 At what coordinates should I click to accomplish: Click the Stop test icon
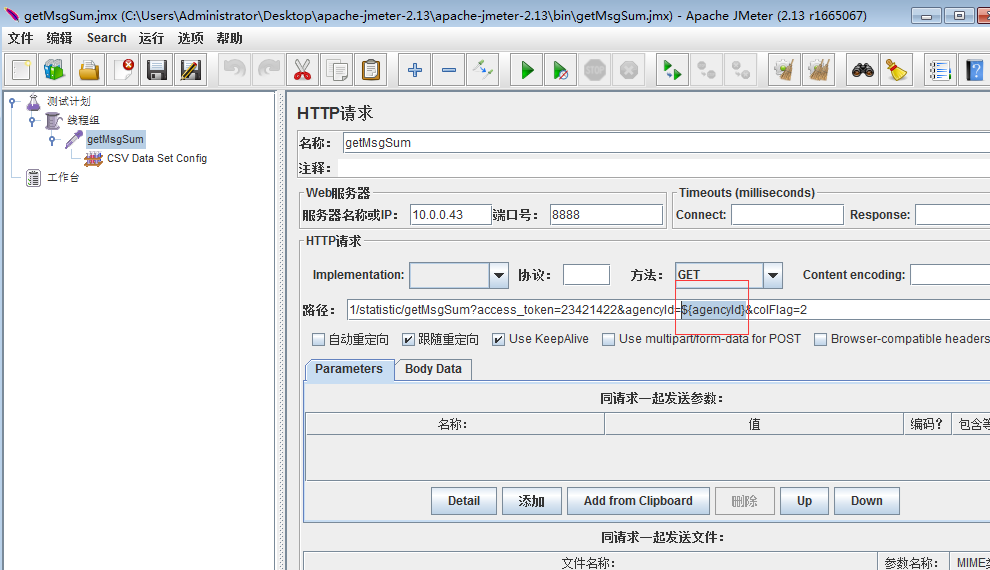coord(595,69)
